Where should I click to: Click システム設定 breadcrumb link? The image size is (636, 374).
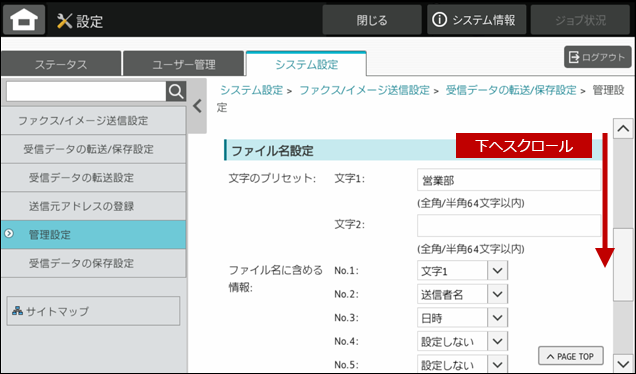click(251, 90)
